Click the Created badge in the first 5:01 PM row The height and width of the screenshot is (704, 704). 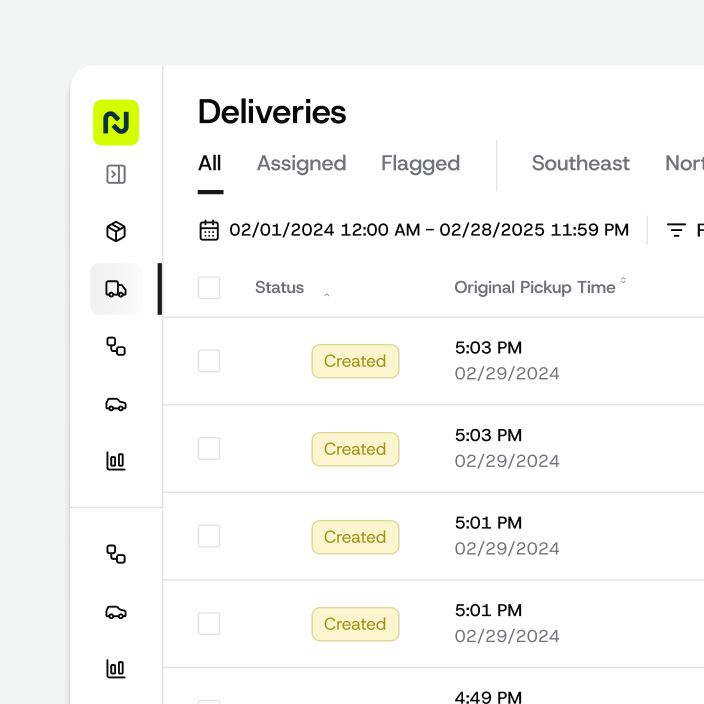coord(355,537)
